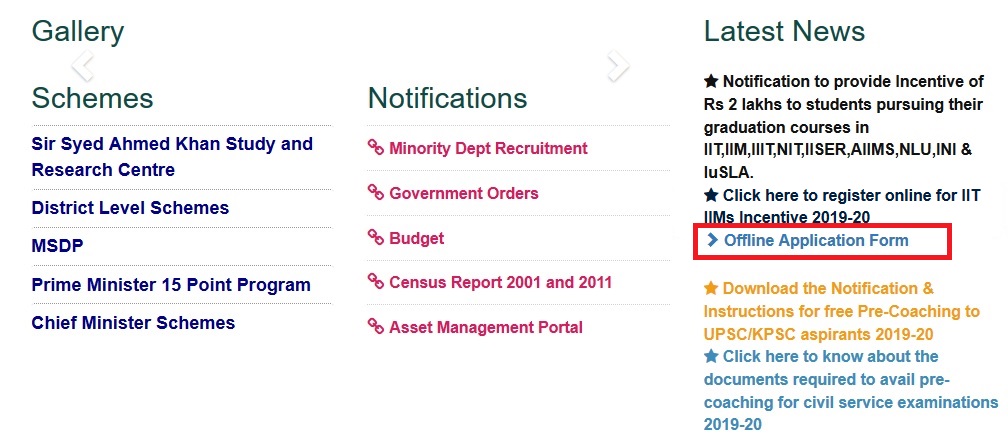Click link icon beside Asset Management Portal
Image resolution: width=1008 pixels, height=434 pixels.
pyautogui.click(x=375, y=327)
